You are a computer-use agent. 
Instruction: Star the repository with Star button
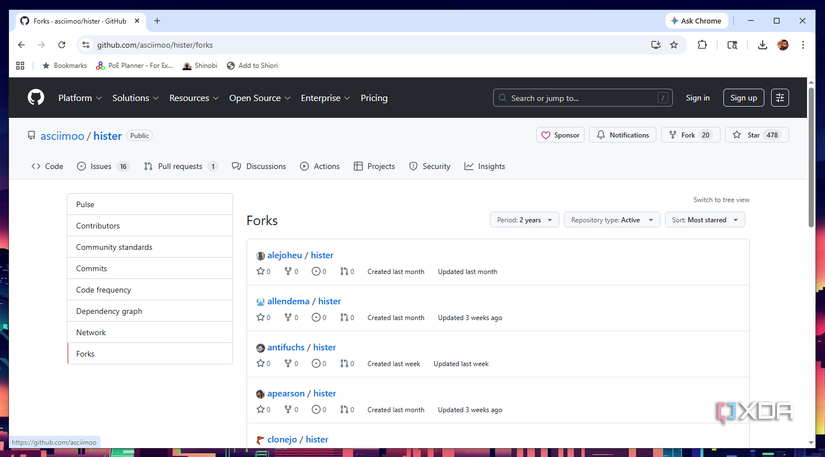[x=757, y=135]
